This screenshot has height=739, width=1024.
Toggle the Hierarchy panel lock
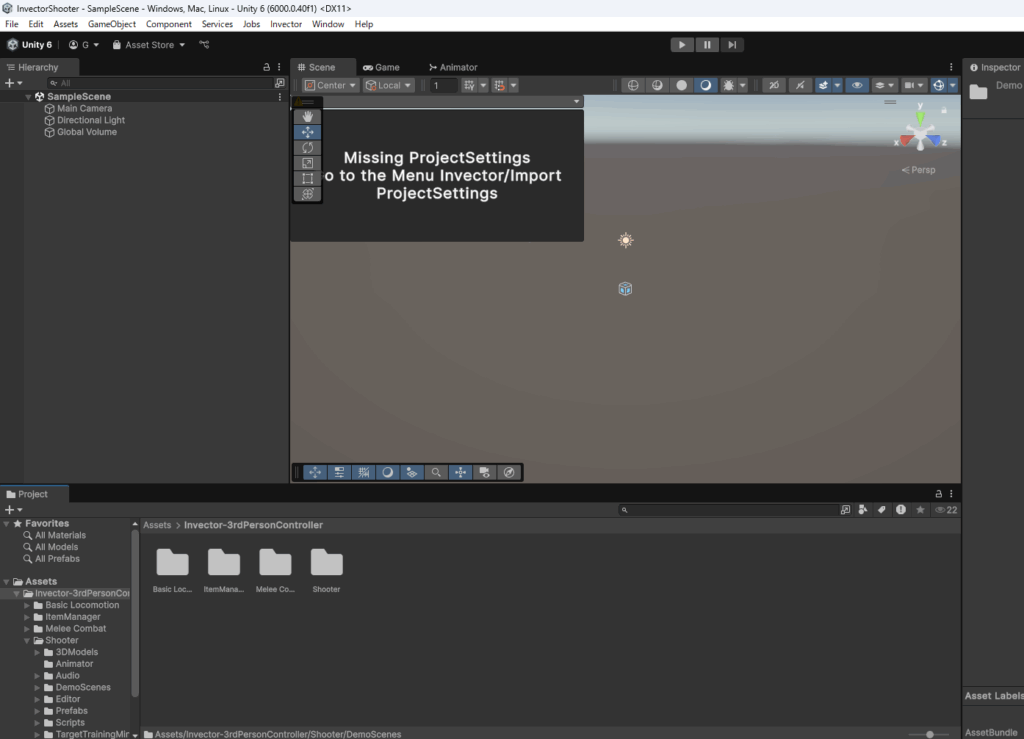pyautogui.click(x=266, y=67)
